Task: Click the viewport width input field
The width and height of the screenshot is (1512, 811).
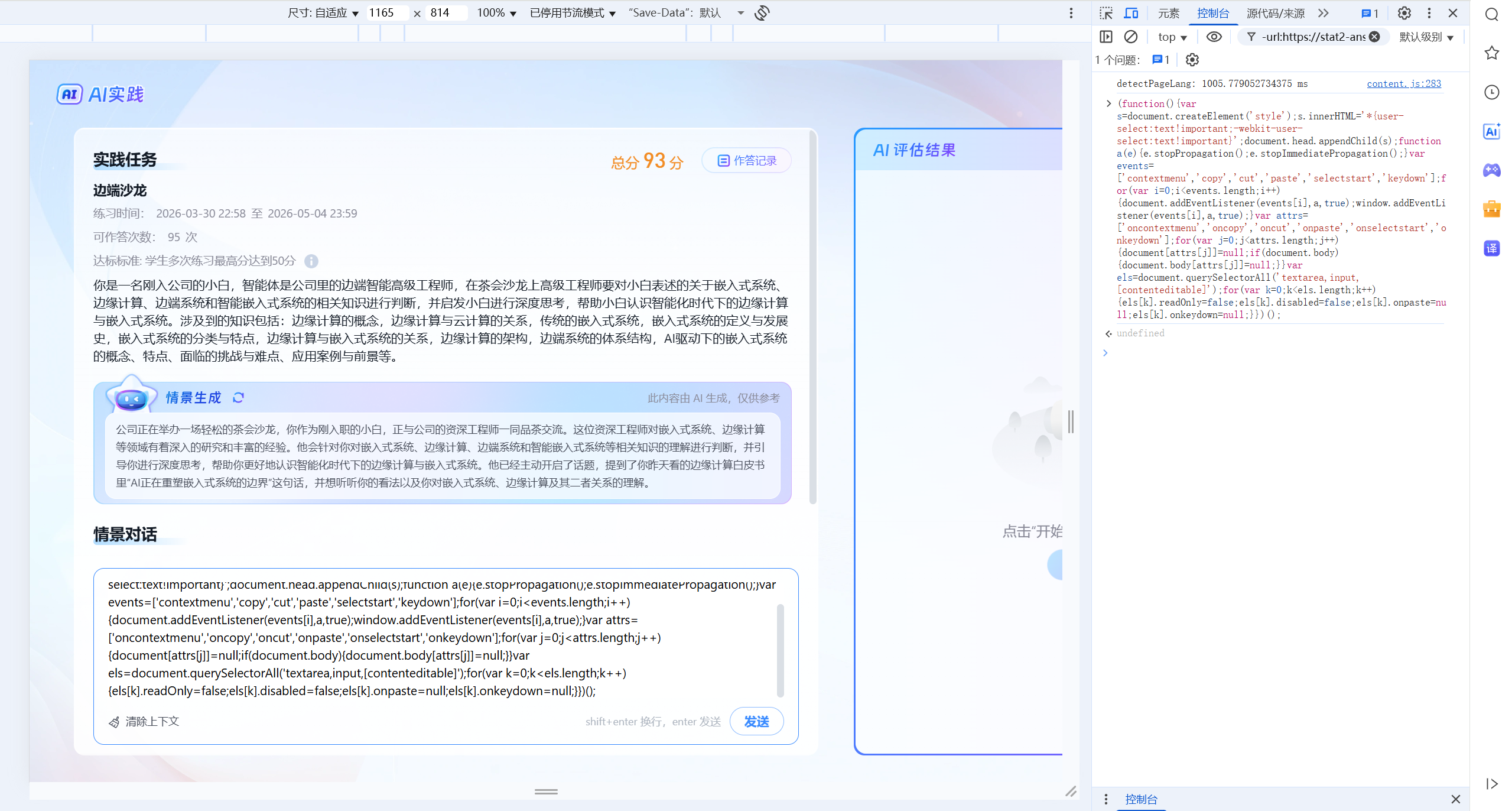Action: 386,13
